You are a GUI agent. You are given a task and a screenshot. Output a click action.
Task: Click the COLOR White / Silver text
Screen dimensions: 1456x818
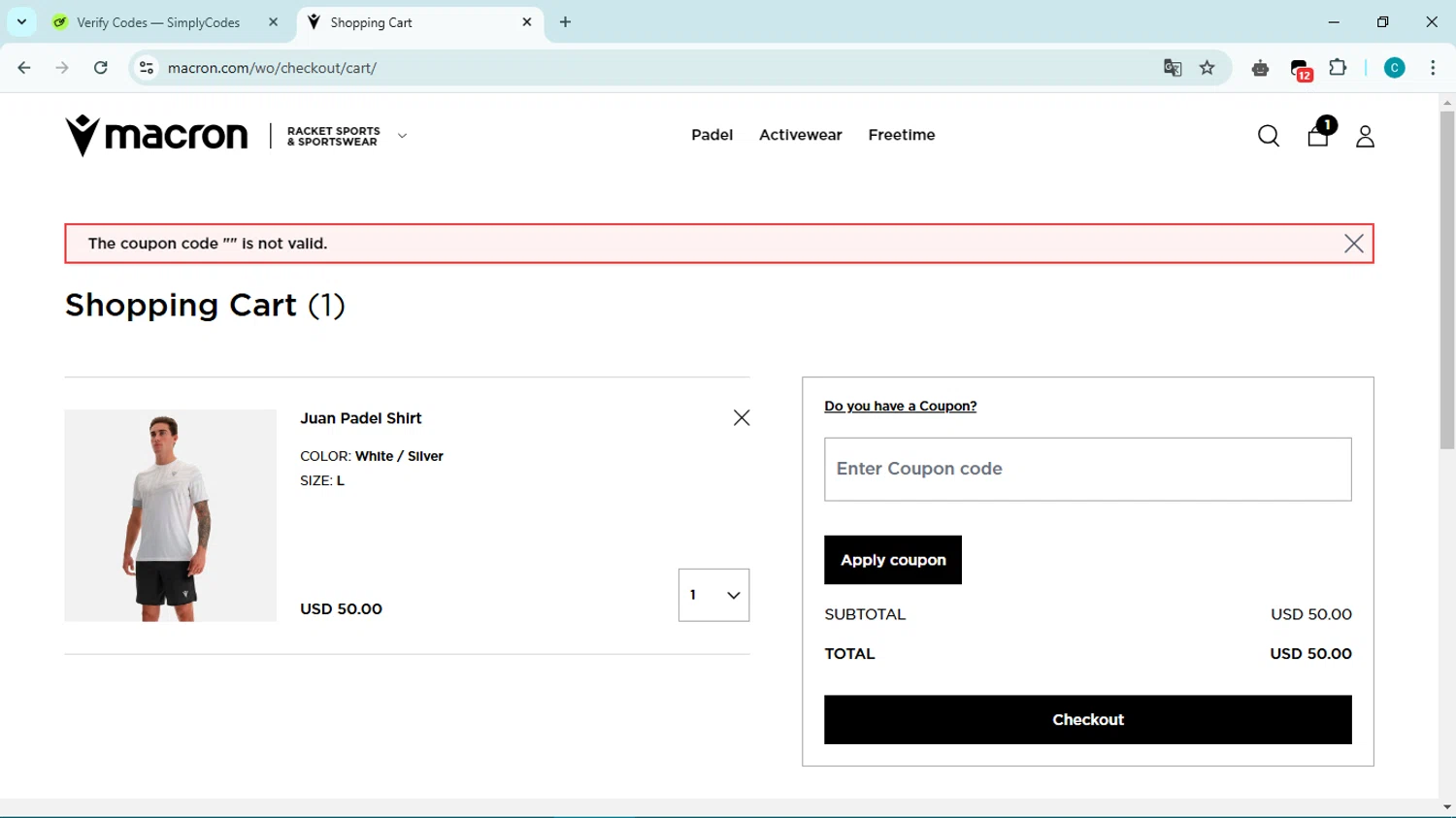(x=372, y=456)
